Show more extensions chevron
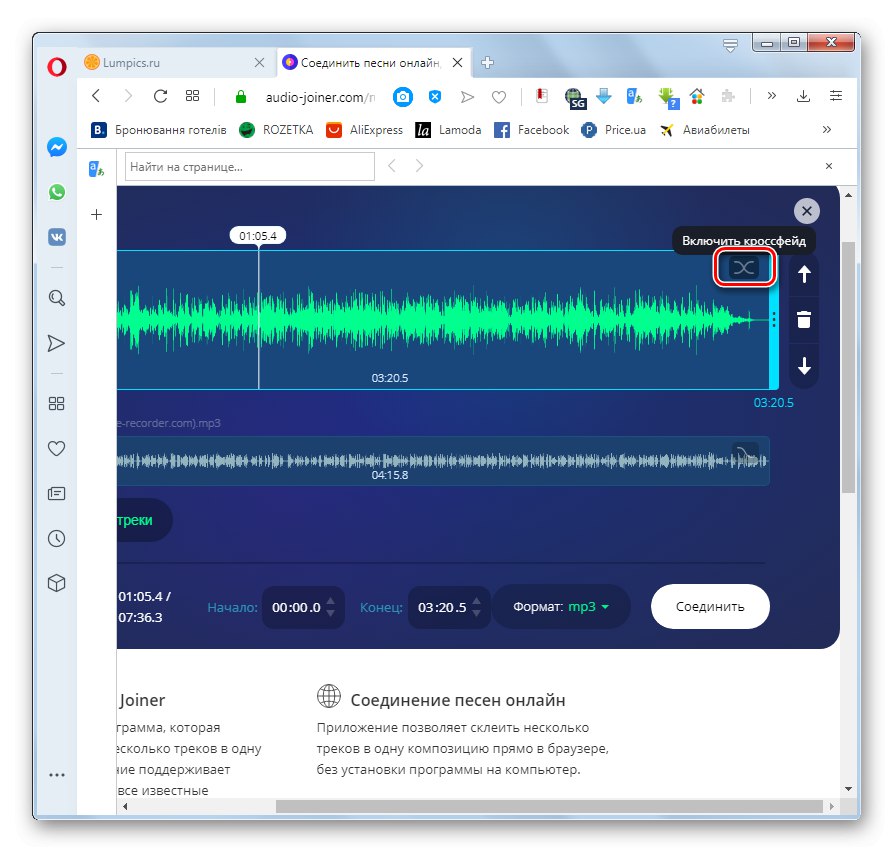This screenshot has width=894, height=853. [771, 96]
